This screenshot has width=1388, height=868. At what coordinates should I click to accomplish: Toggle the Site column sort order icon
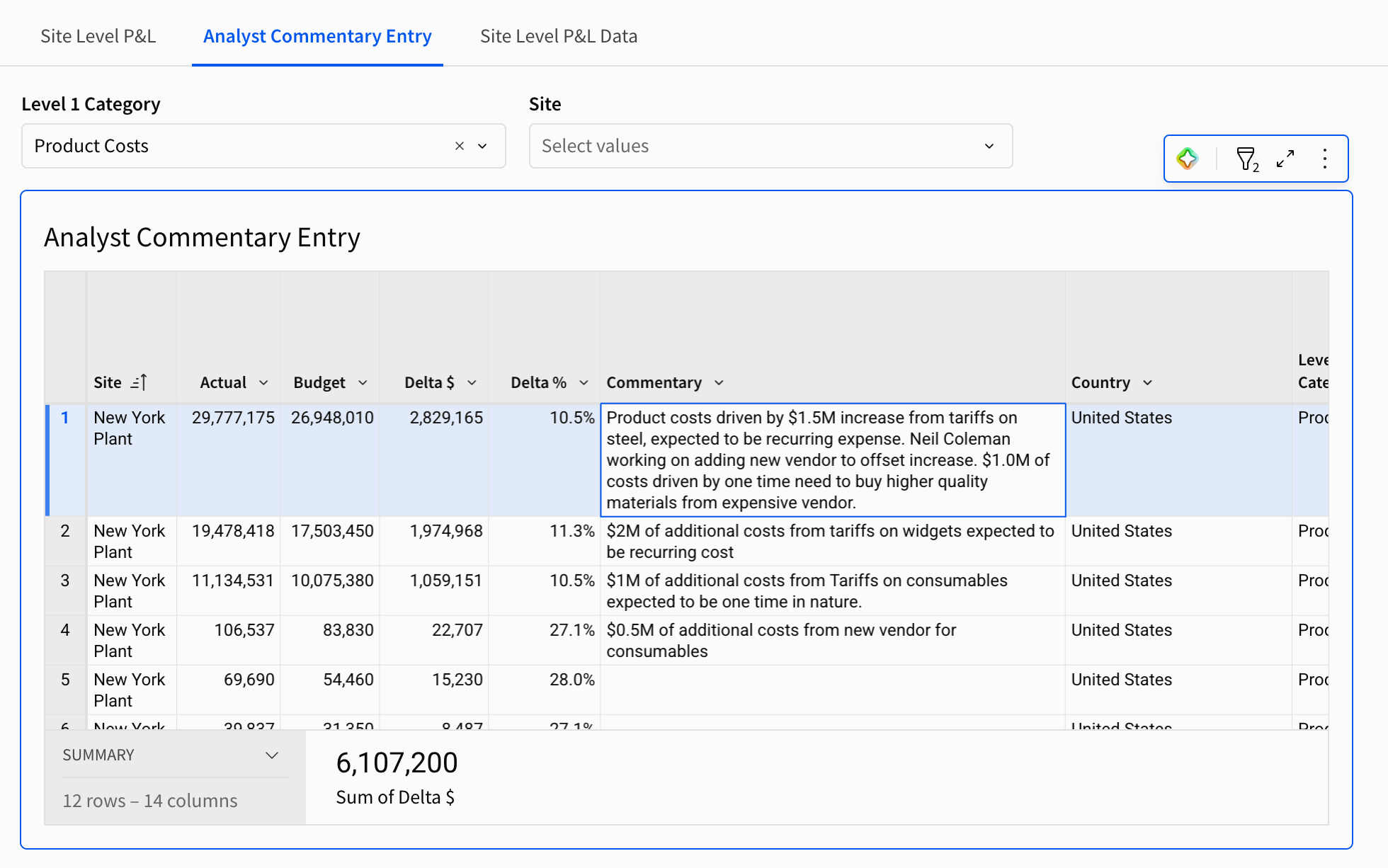pyautogui.click(x=140, y=382)
